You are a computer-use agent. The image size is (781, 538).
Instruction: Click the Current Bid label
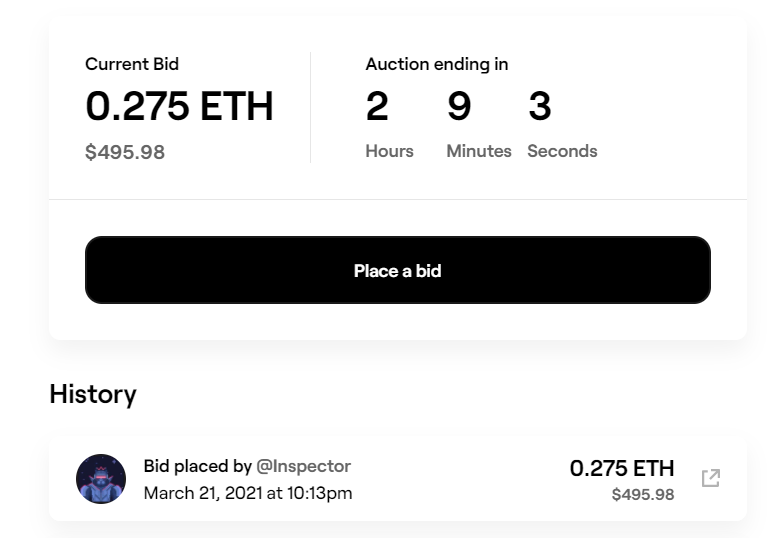pos(132,64)
